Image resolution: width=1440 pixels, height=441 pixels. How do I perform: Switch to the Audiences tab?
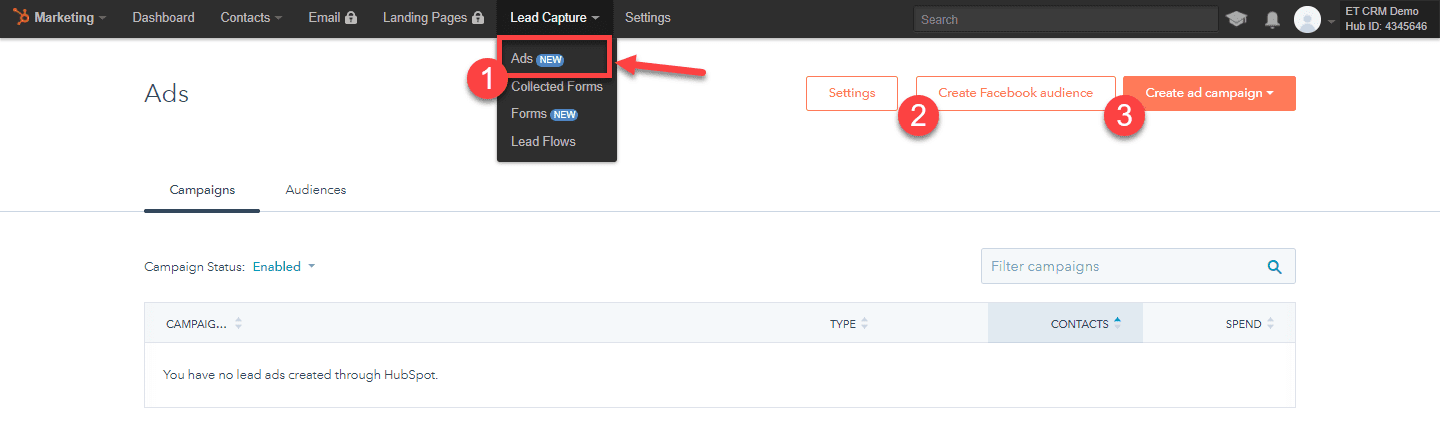(x=316, y=190)
